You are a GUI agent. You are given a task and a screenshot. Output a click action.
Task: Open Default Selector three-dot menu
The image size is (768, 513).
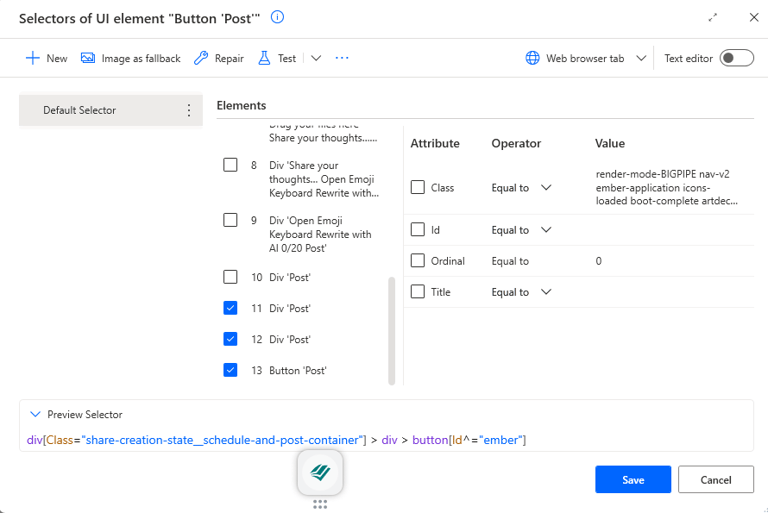click(189, 110)
